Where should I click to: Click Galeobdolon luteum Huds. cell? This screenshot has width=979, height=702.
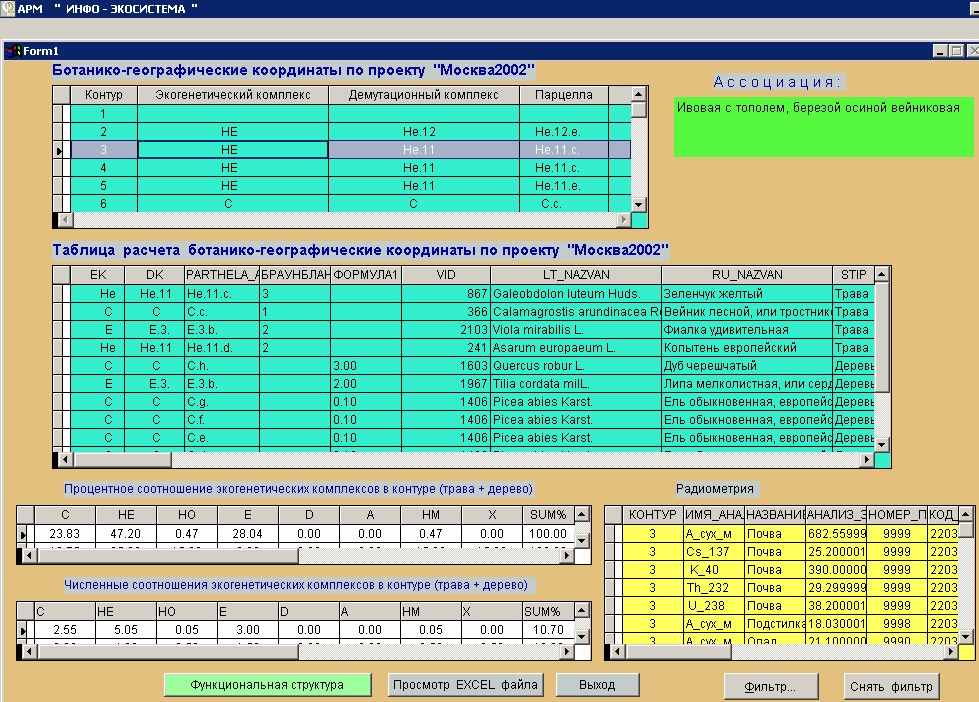pyautogui.click(x=576, y=294)
